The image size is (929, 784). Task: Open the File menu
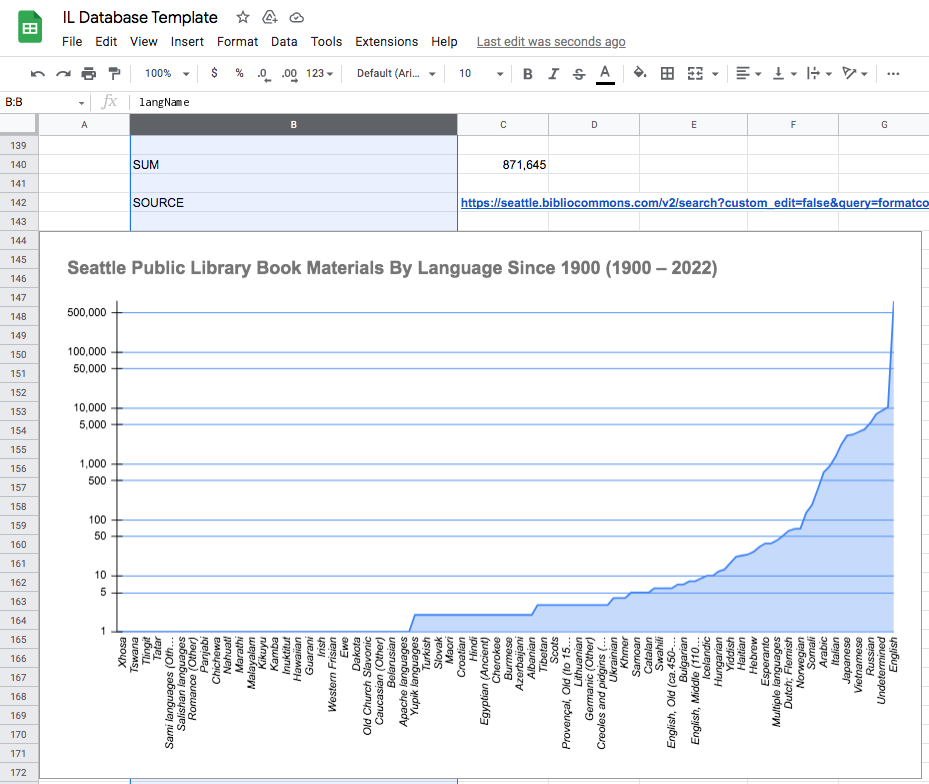click(72, 41)
